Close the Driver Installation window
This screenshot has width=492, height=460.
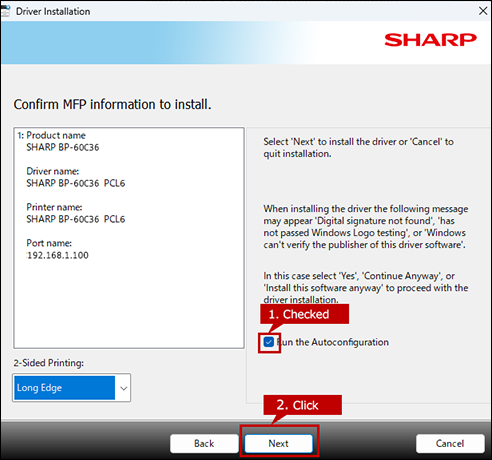[483, 11]
